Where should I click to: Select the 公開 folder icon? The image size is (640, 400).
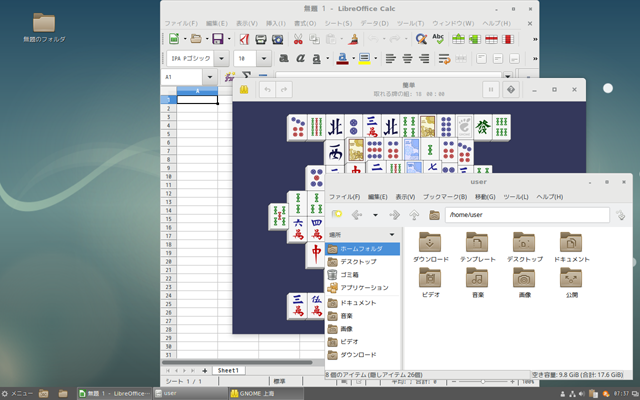[571, 278]
